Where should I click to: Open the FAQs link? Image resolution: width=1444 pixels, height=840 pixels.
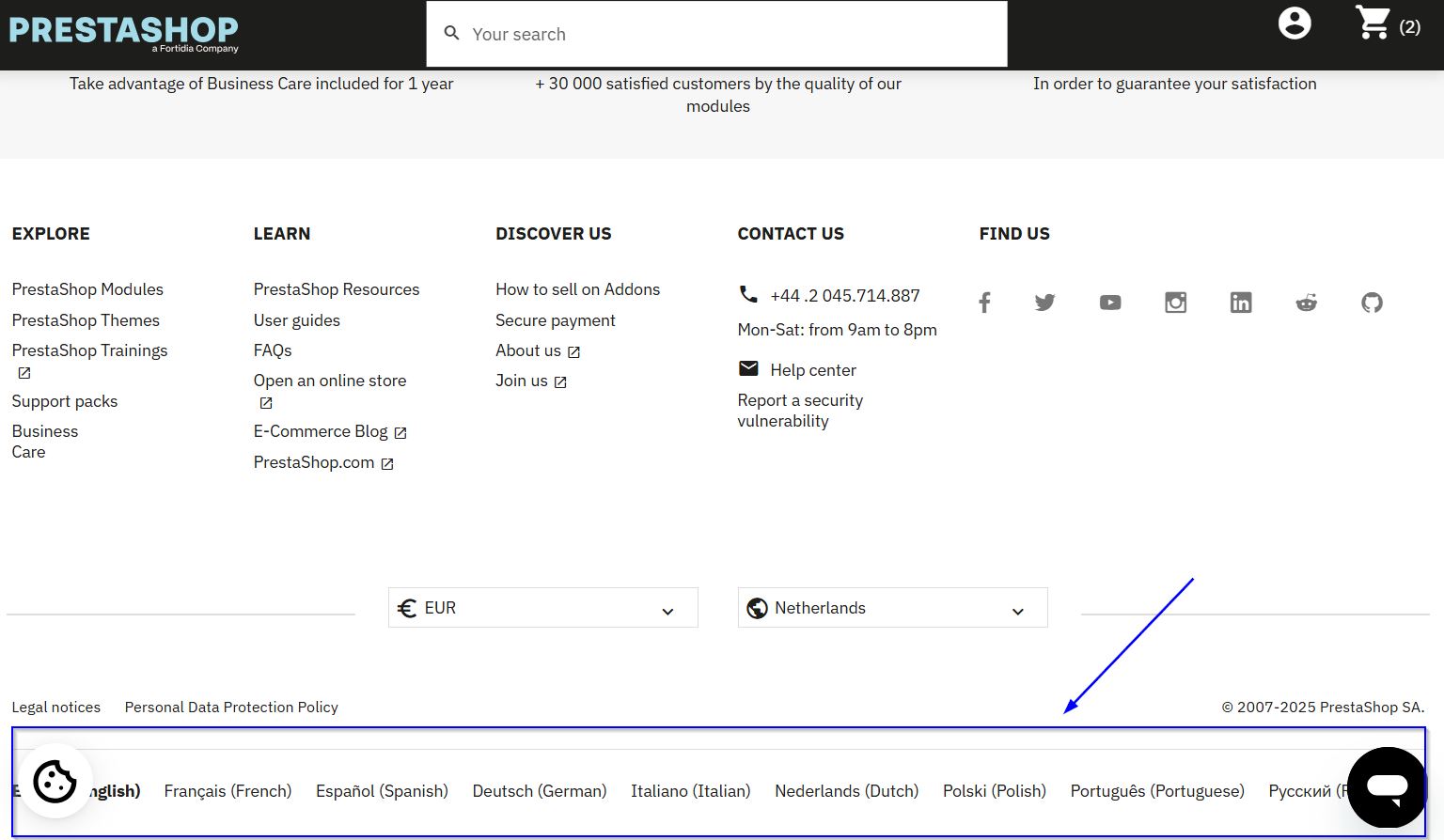273,350
